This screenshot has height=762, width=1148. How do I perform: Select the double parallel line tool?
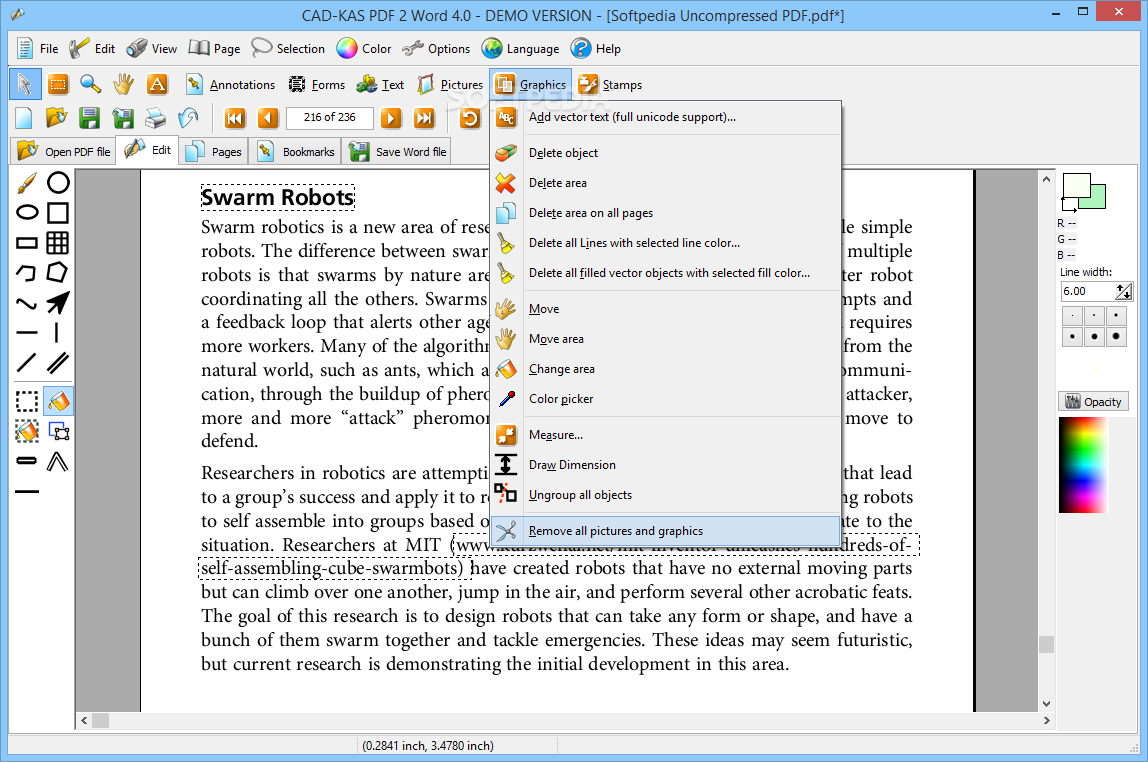58,362
